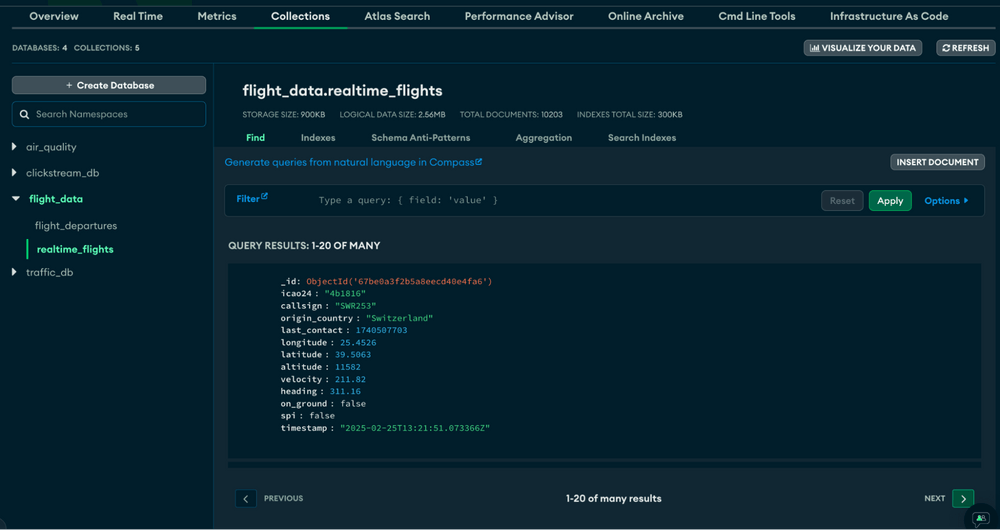Click the spi false value
1000x530 pixels.
click(x=322, y=416)
